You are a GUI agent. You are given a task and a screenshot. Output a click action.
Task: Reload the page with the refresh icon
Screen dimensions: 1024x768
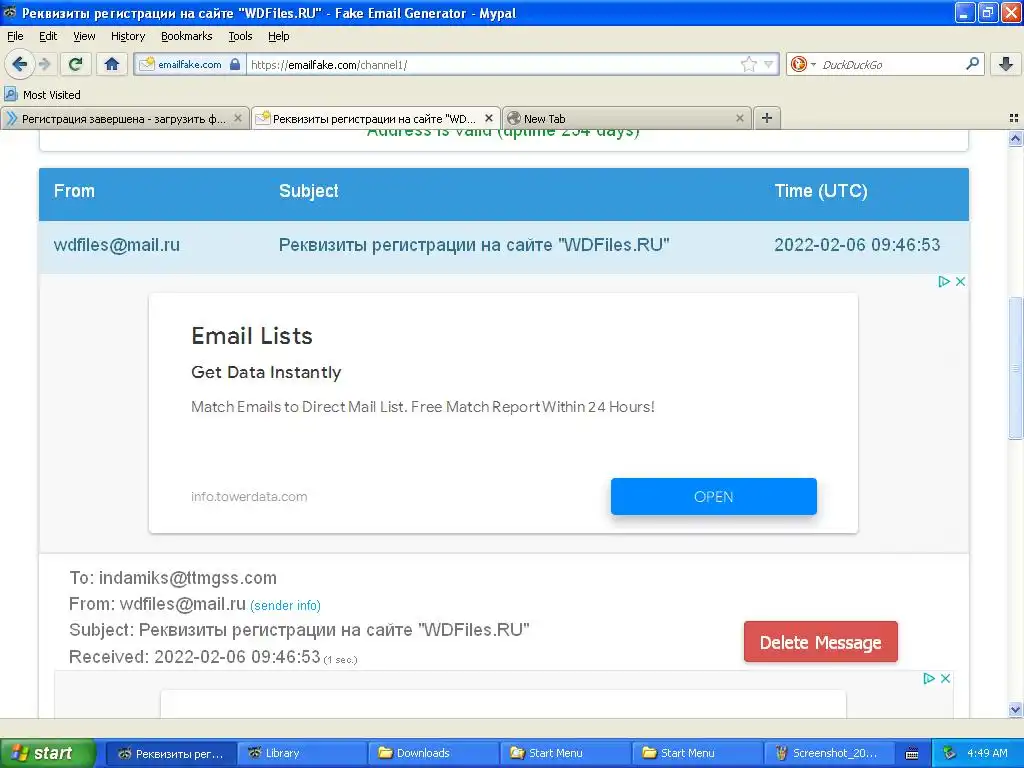75,64
